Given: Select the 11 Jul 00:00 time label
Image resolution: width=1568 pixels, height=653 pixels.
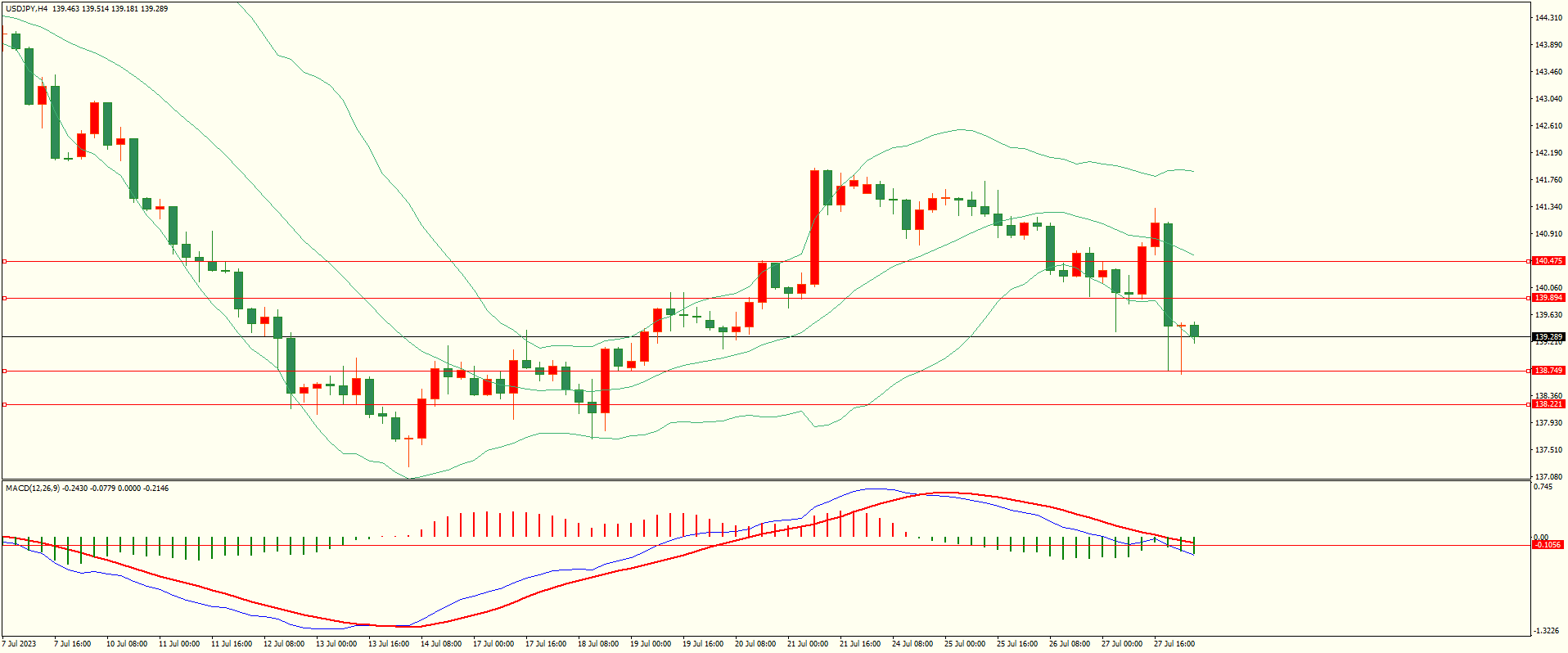Looking at the screenshot, I should [x=179, y=644].
